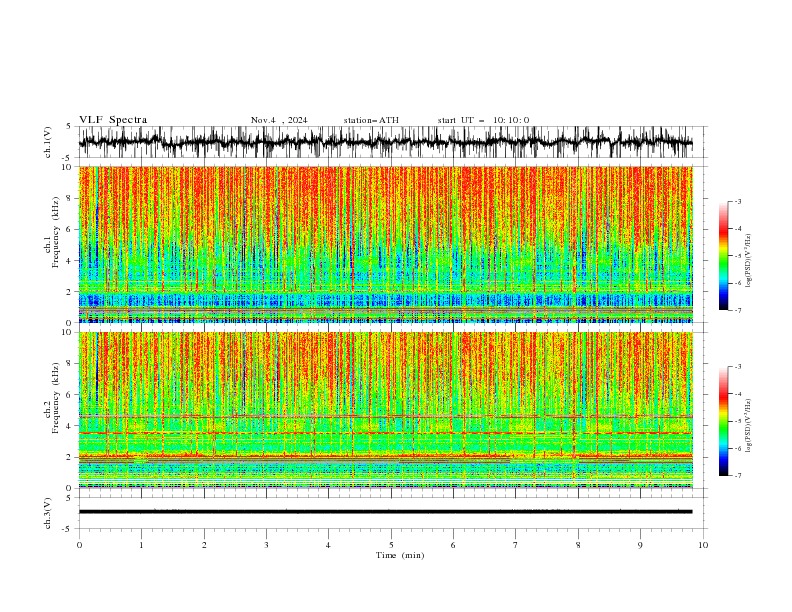Screen dimensions: 792x612
Task: Click time axis tick label "3"
Action: click(x=267, y=545)
